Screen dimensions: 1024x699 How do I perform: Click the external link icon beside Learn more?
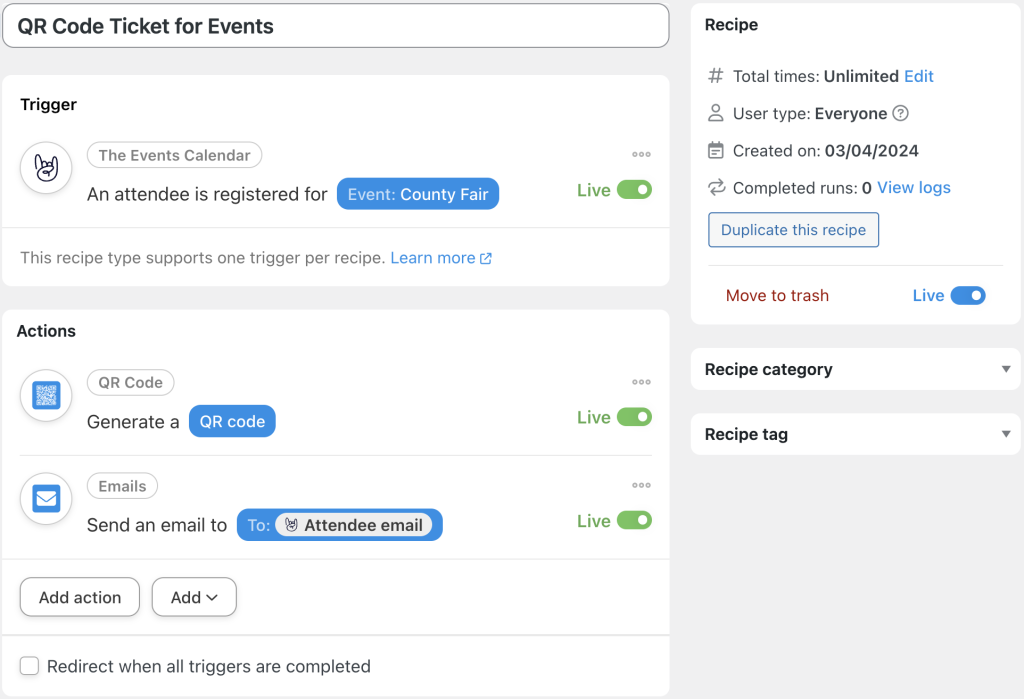coord(486,259)
